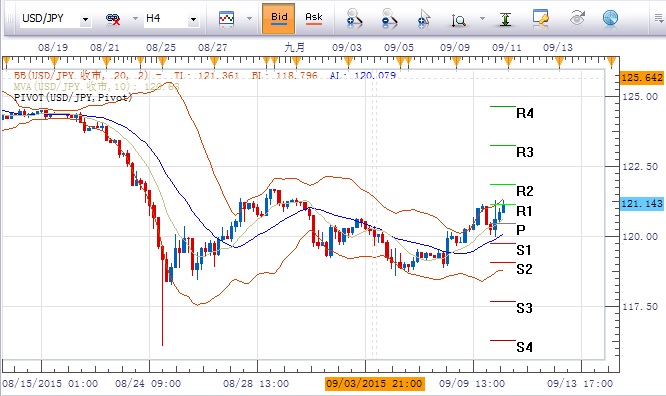Click the 08/15/2015 01:00 bottom axis label
666x396 pixels.
[x=50, y=384]
